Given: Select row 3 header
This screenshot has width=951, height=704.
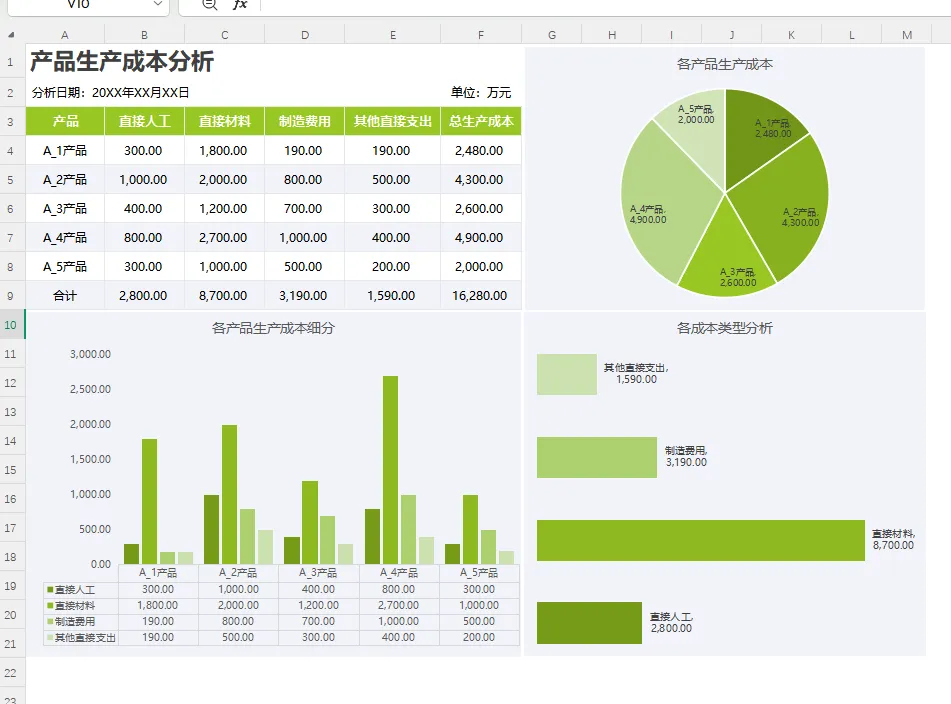Looking at the screenshot, I should click(x=11, y=121).
